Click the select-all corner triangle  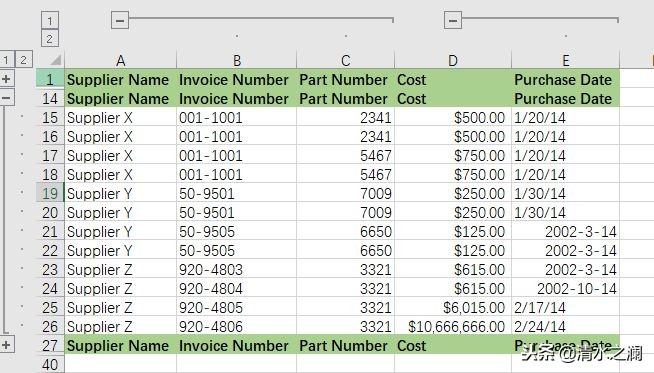[55, 60]
